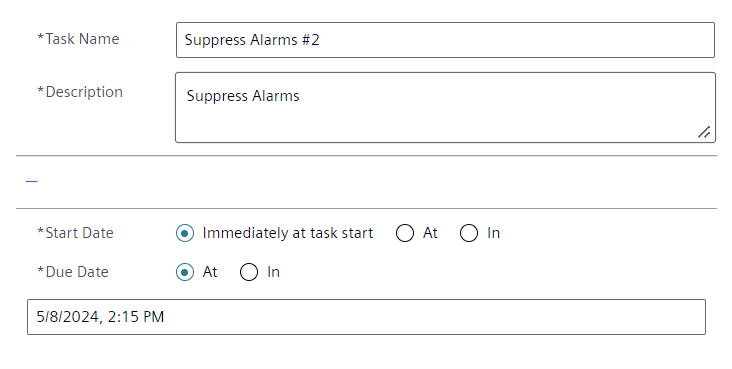
Task: Click the *Task Name field label
Action: [x=78, y=39]
